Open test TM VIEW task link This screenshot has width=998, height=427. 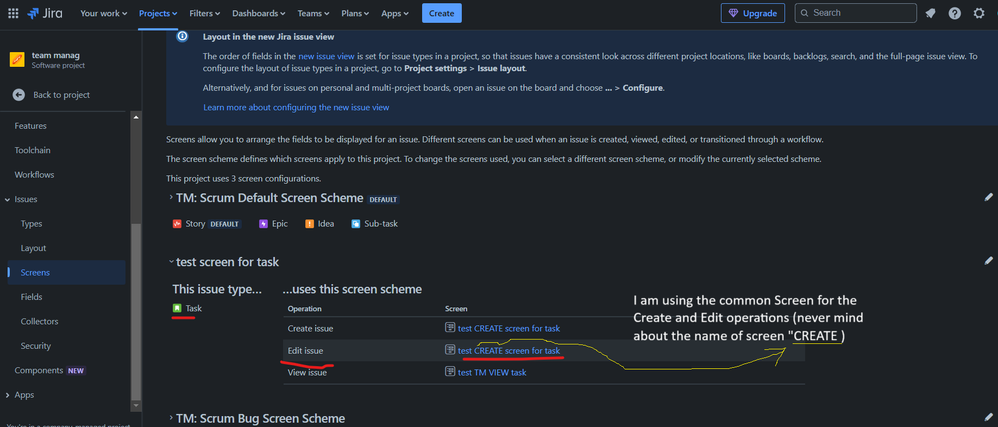(492, 372)
